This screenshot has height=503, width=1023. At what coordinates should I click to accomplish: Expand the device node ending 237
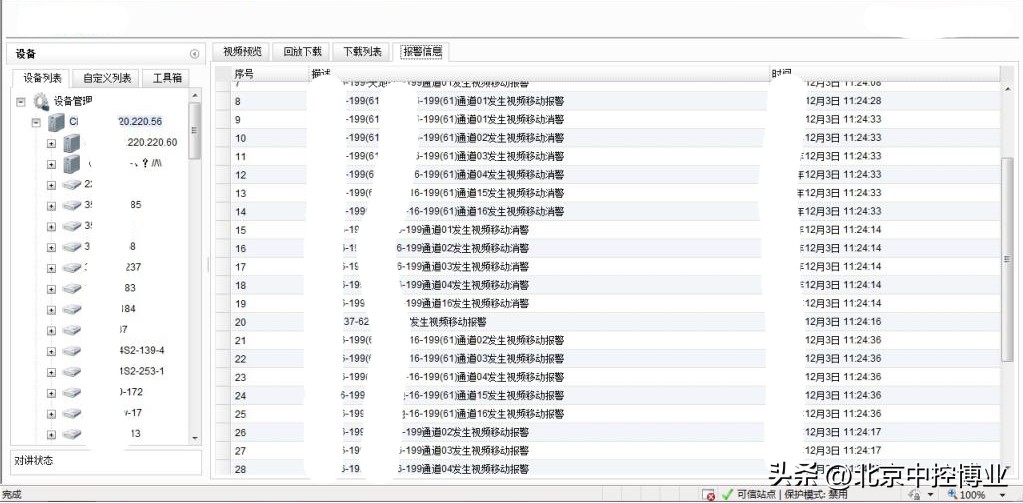52,268
